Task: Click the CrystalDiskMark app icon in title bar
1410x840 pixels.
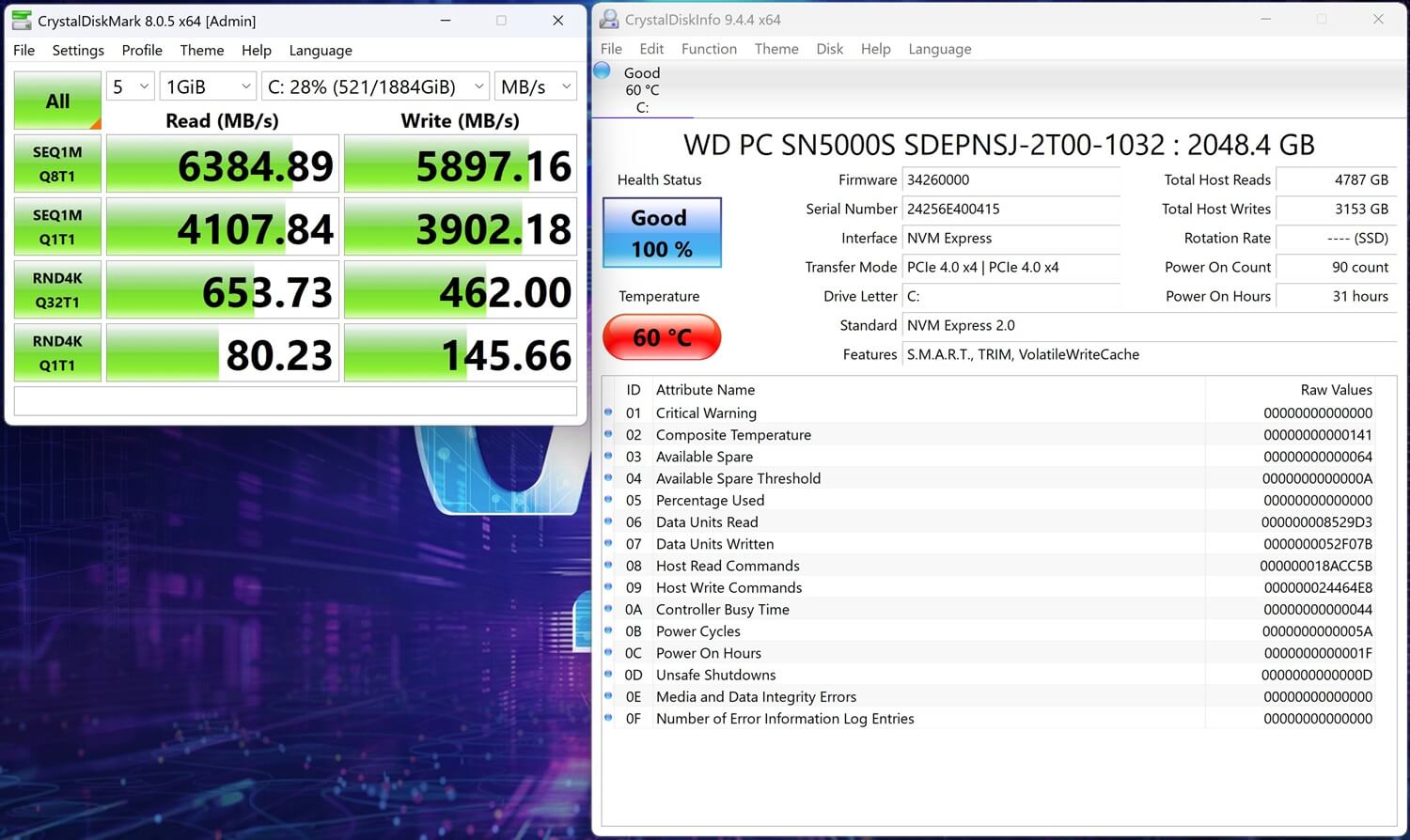Action: click(x=21, y=20)
